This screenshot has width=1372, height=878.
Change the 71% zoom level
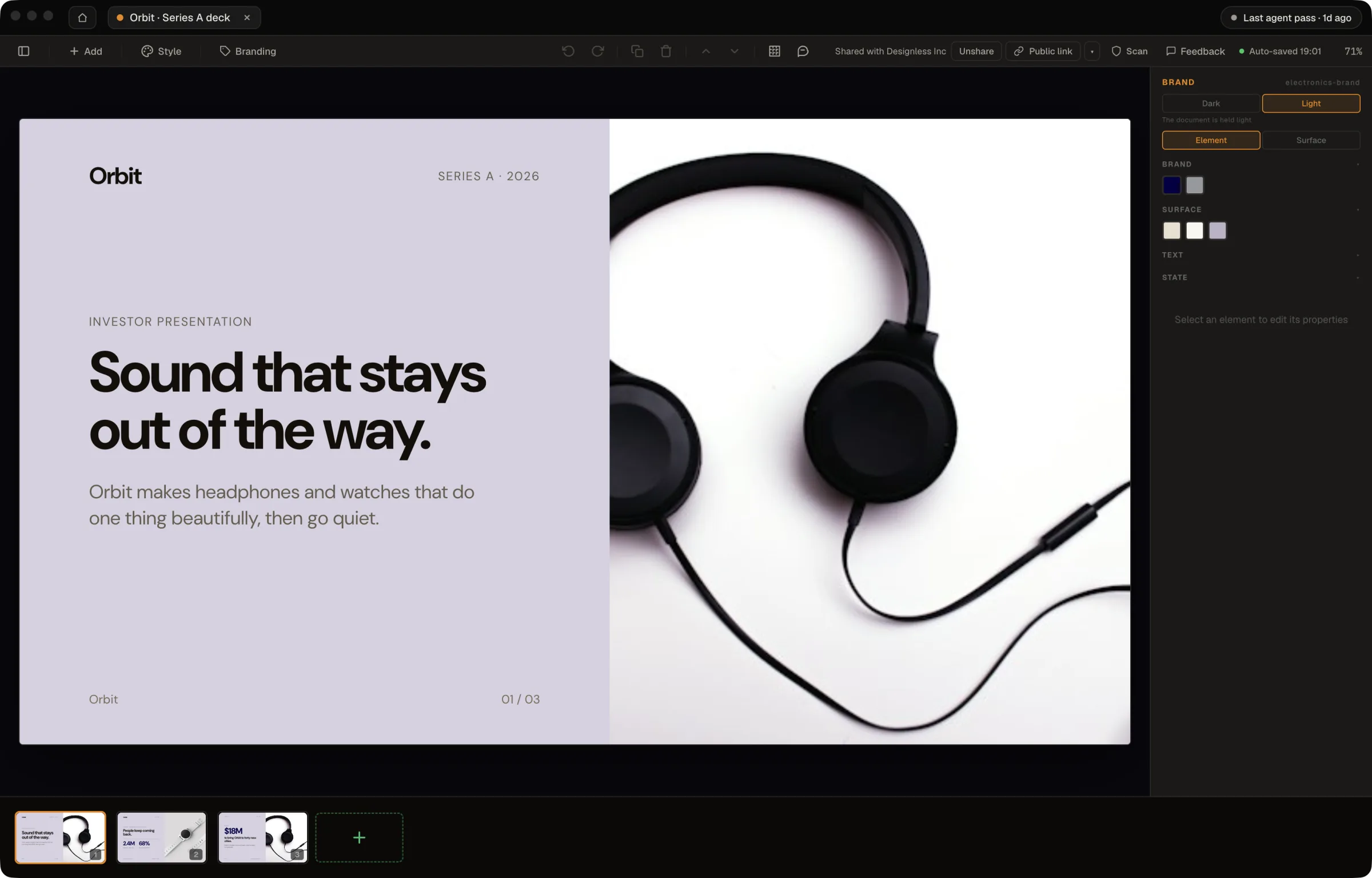tap(1353, 51)
